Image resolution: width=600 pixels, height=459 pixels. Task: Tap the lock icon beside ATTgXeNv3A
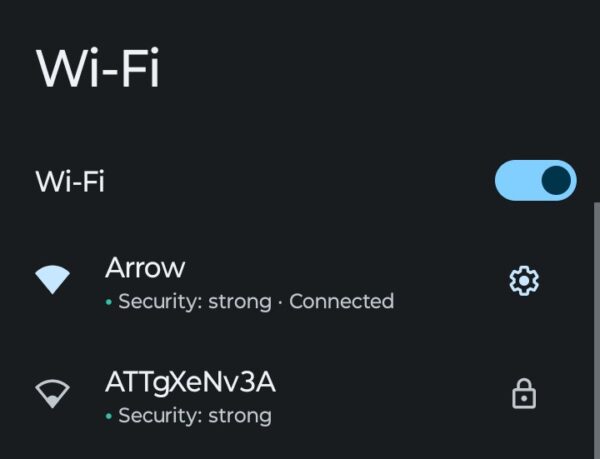(x=524, y=396)
